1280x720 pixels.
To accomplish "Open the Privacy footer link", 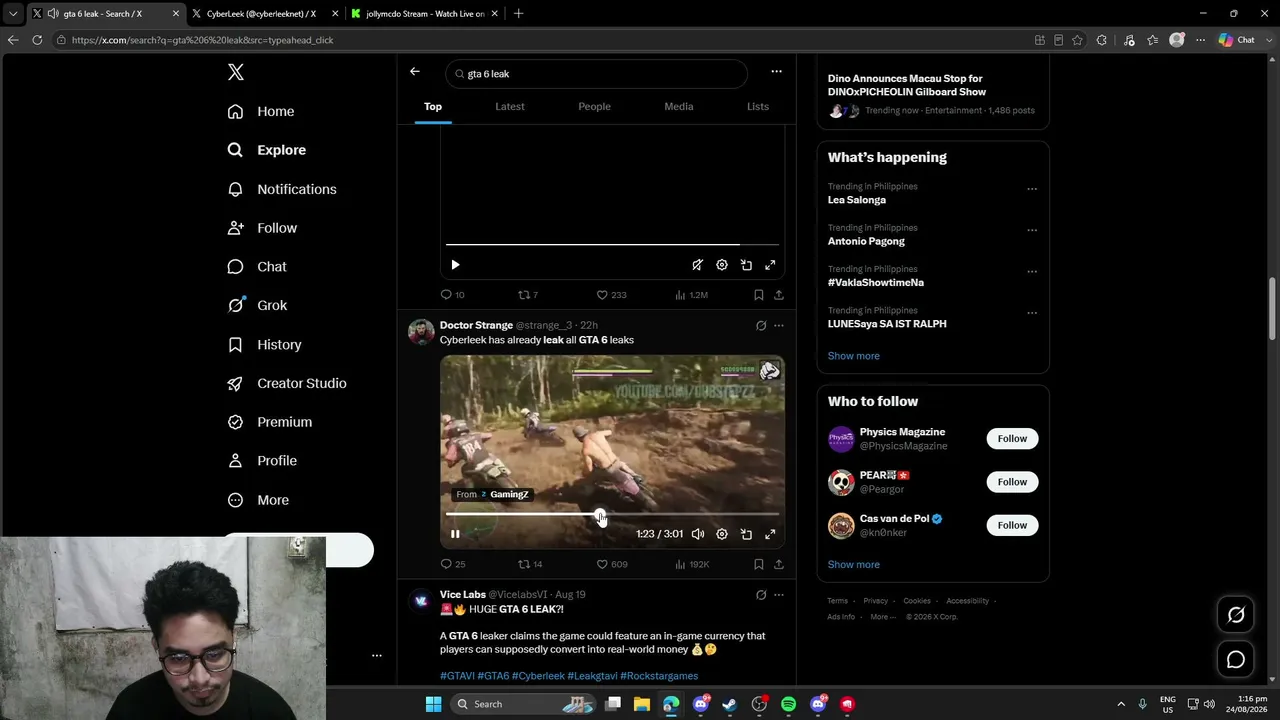I will click(875, 601).
